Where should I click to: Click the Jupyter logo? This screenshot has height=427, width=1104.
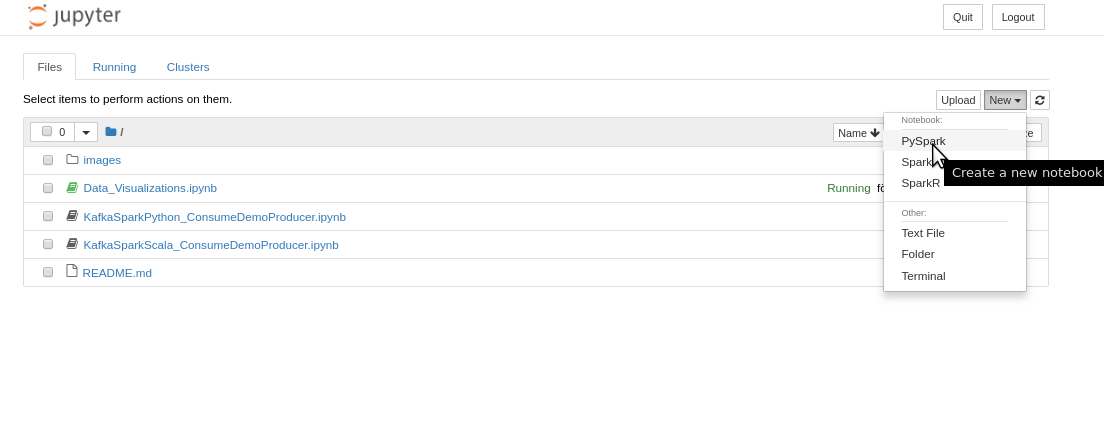click(74, 16)
